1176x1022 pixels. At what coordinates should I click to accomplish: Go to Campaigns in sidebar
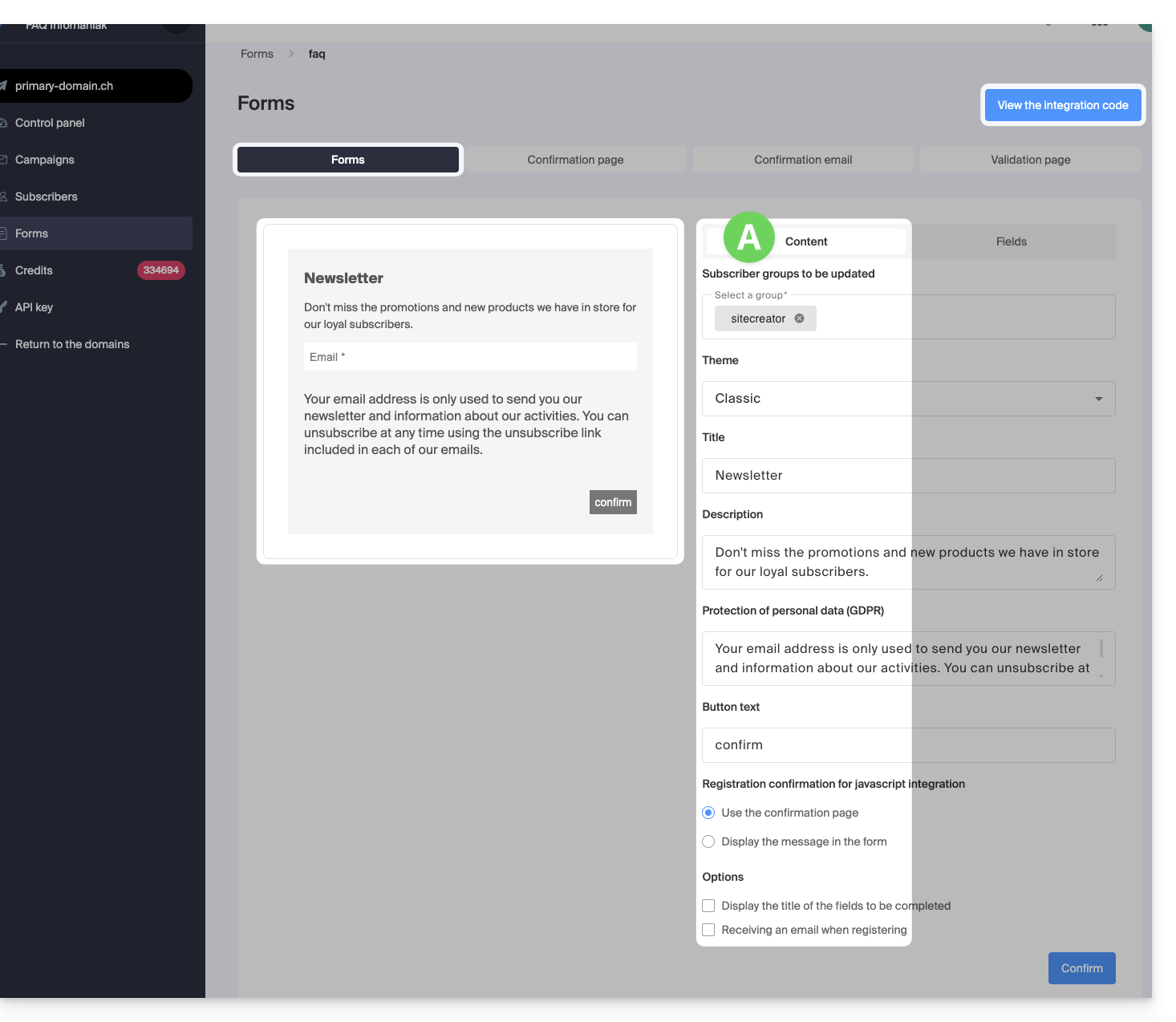tap(45, 160)
